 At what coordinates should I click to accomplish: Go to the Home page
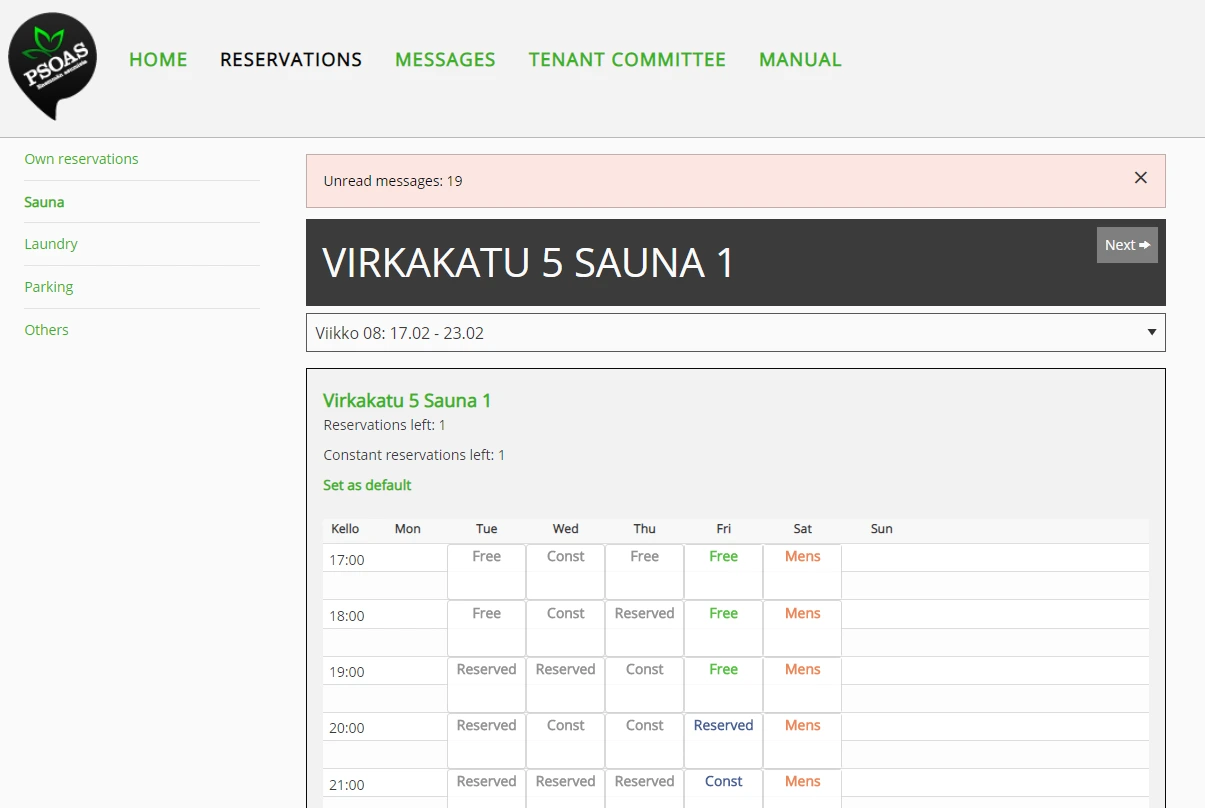click(158, 60)
